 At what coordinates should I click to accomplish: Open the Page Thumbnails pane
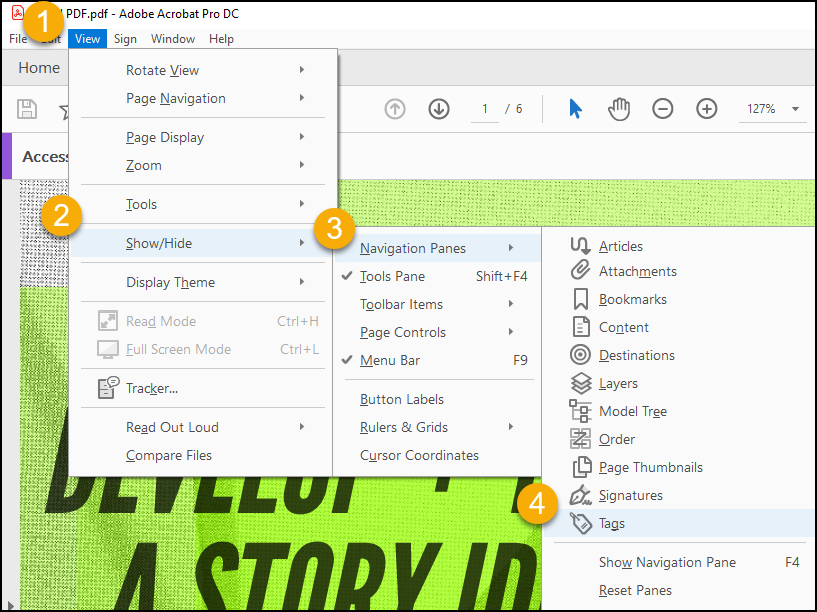point(679,468)
